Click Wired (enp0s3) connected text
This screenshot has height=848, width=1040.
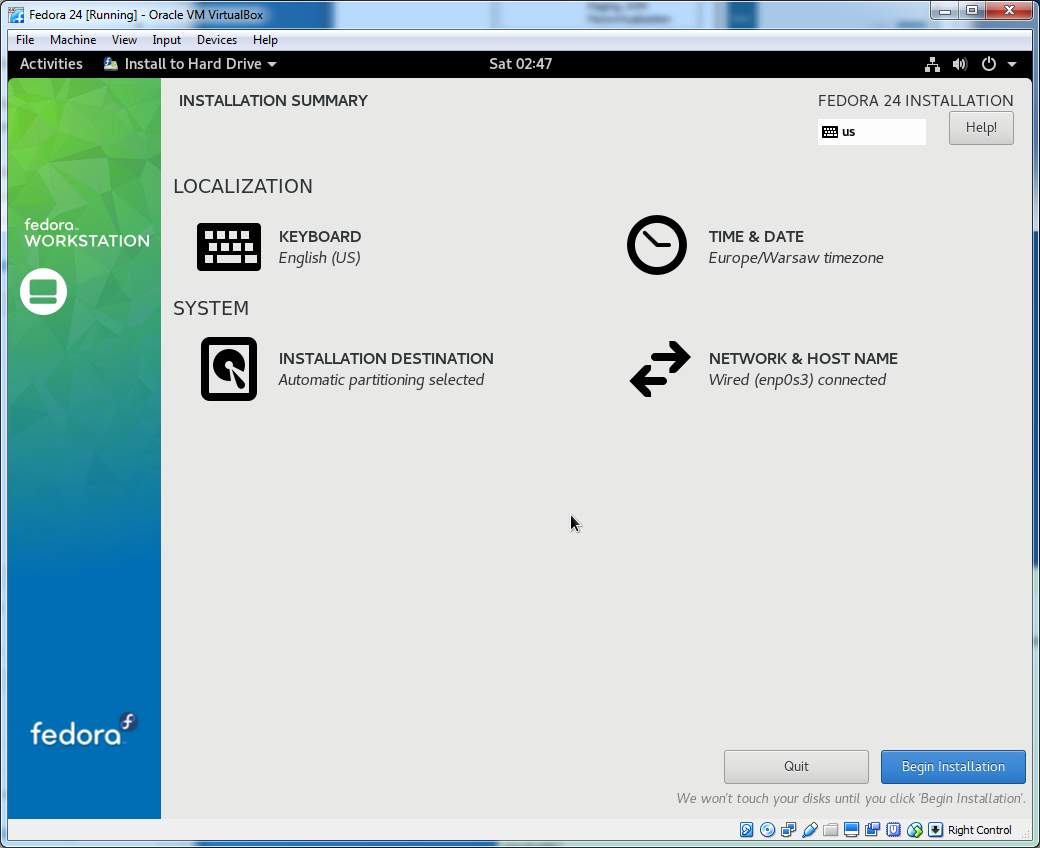coord(797,380)
